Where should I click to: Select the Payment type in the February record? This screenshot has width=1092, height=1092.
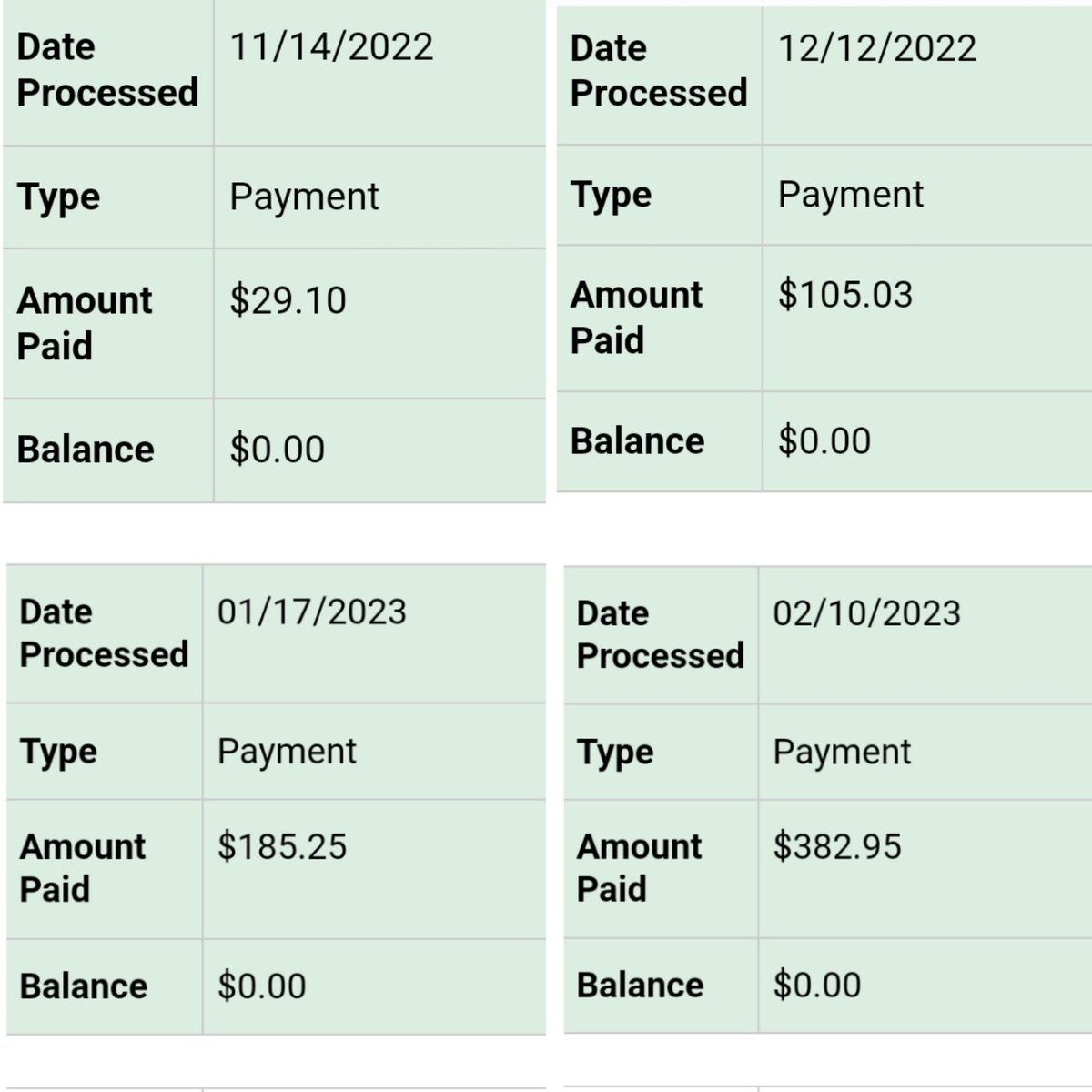coord(842,753)
